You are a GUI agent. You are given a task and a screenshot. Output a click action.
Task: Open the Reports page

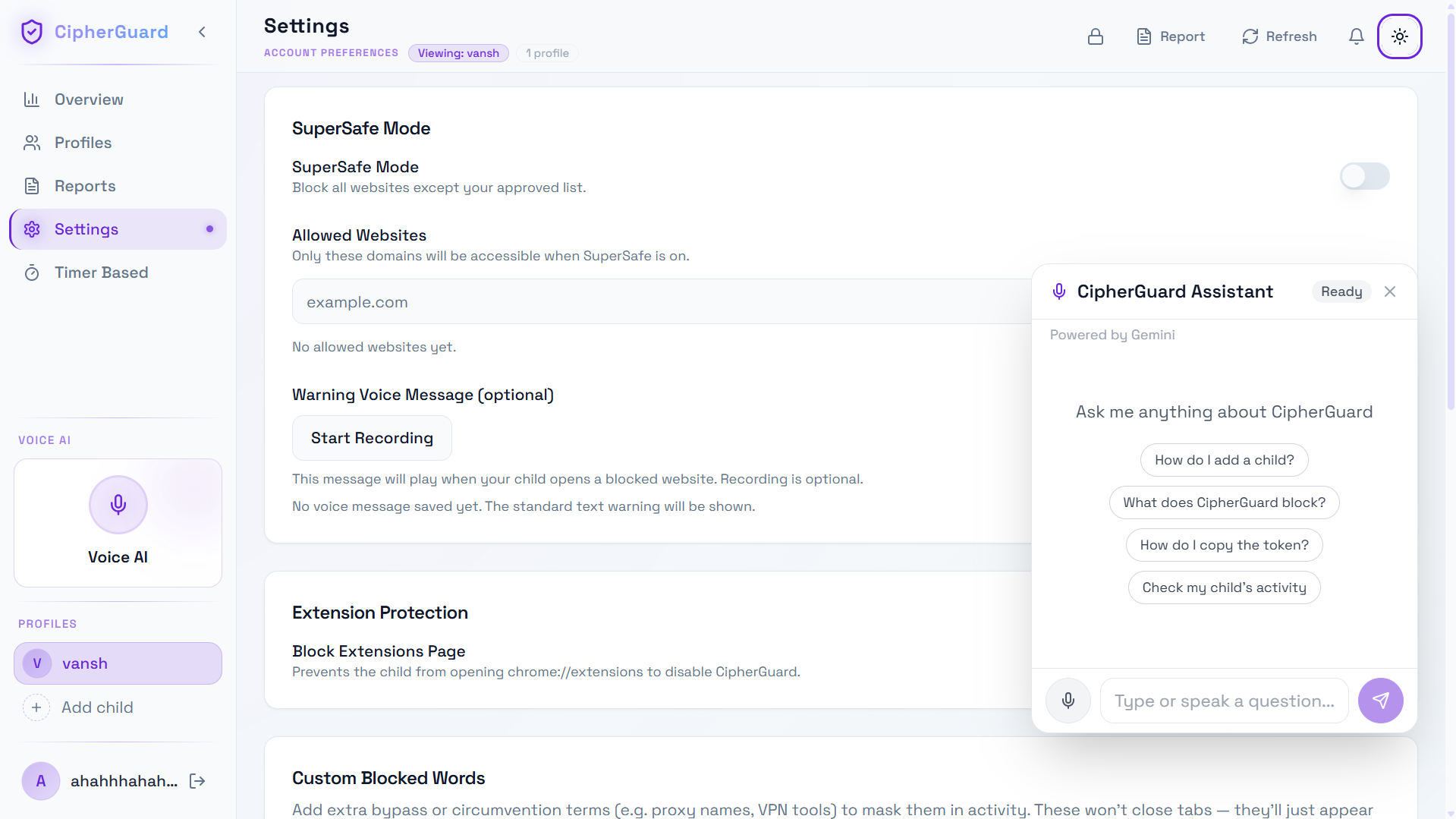click(118, 186)
